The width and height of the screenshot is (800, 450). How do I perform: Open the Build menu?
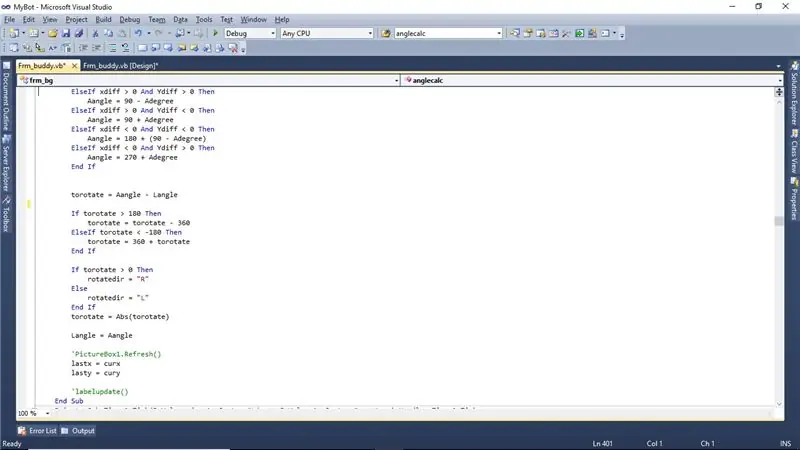[x=103, y=19]
